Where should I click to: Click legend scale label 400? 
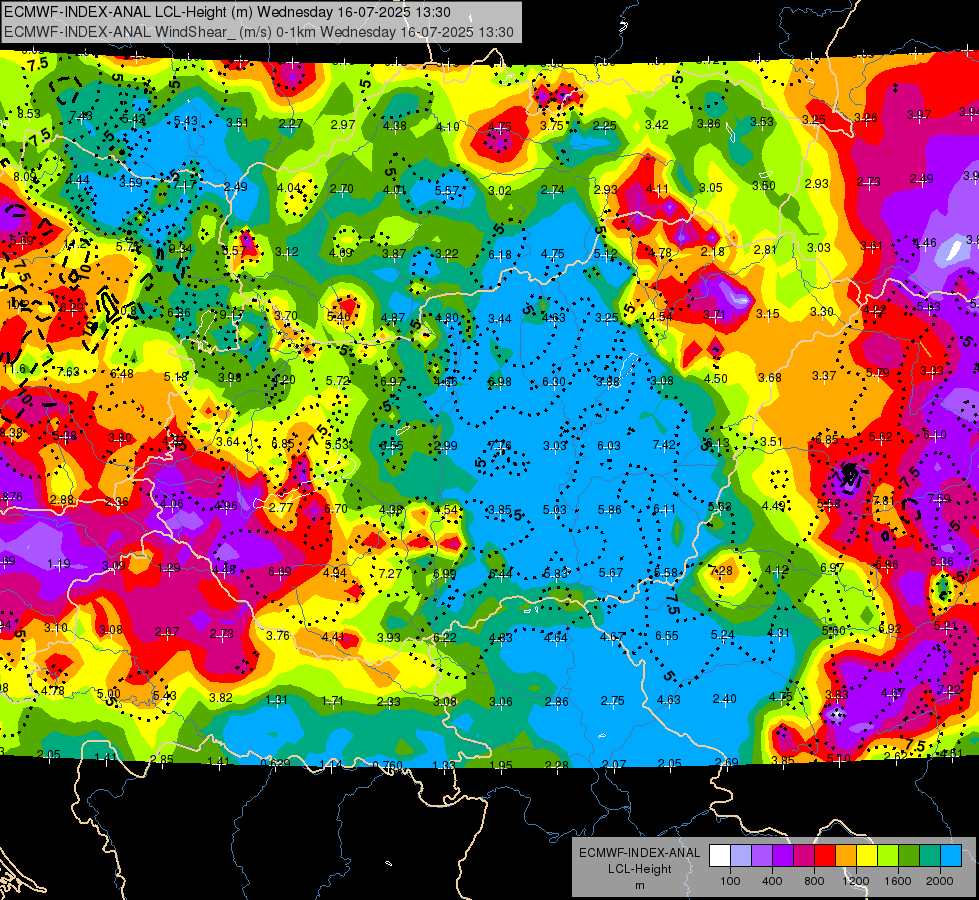772,881
